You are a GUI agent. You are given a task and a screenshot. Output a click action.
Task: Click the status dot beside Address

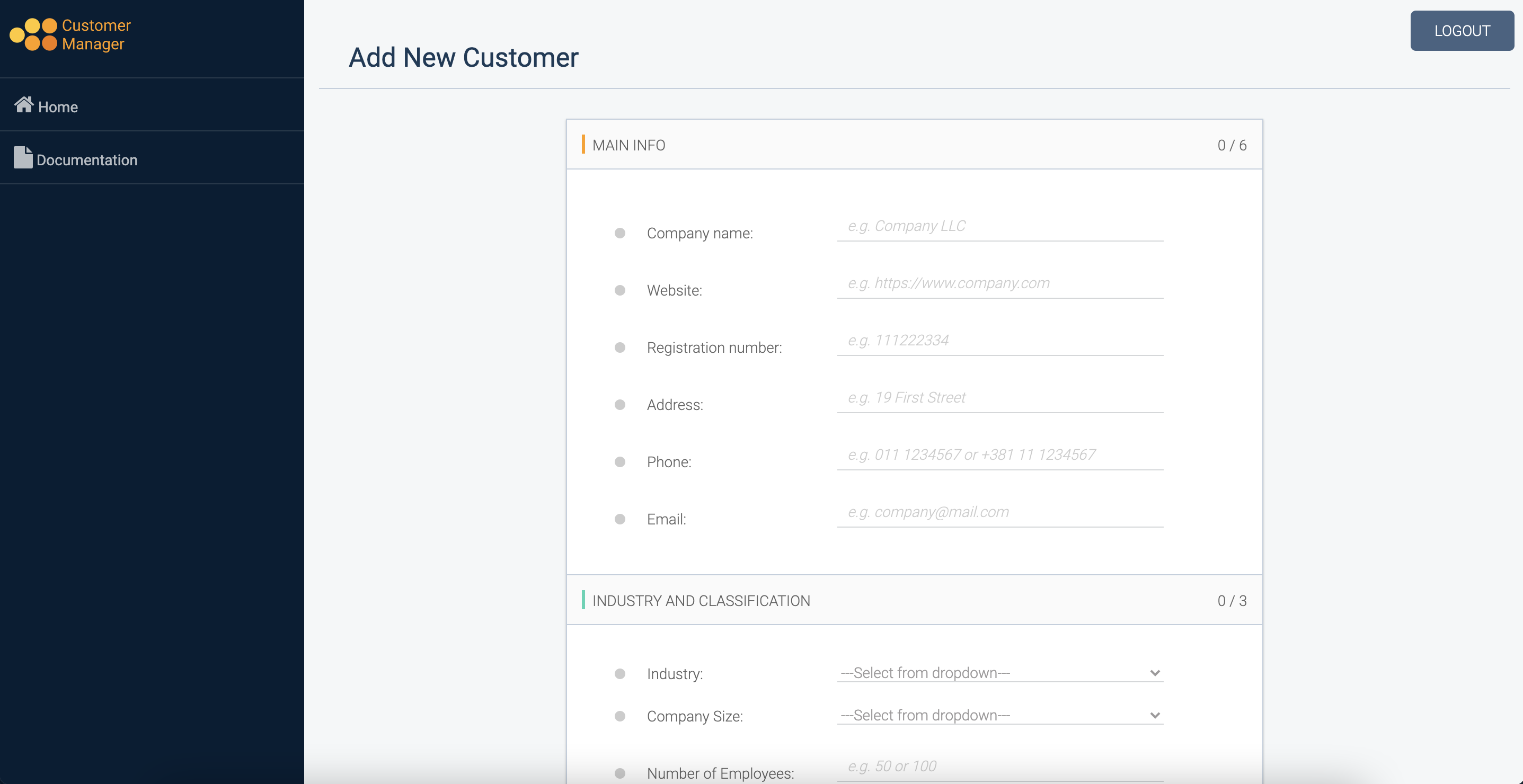[x=619, y=405]
